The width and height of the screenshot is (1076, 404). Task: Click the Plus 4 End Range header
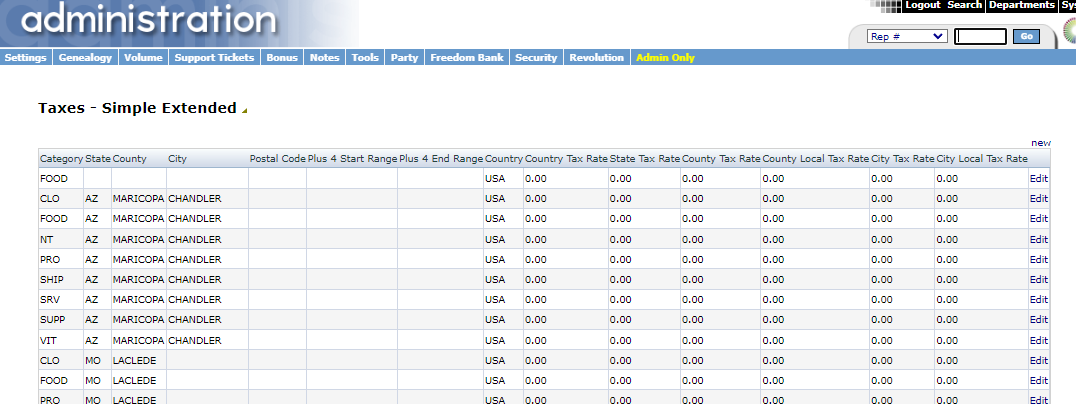tap(441, 158)
